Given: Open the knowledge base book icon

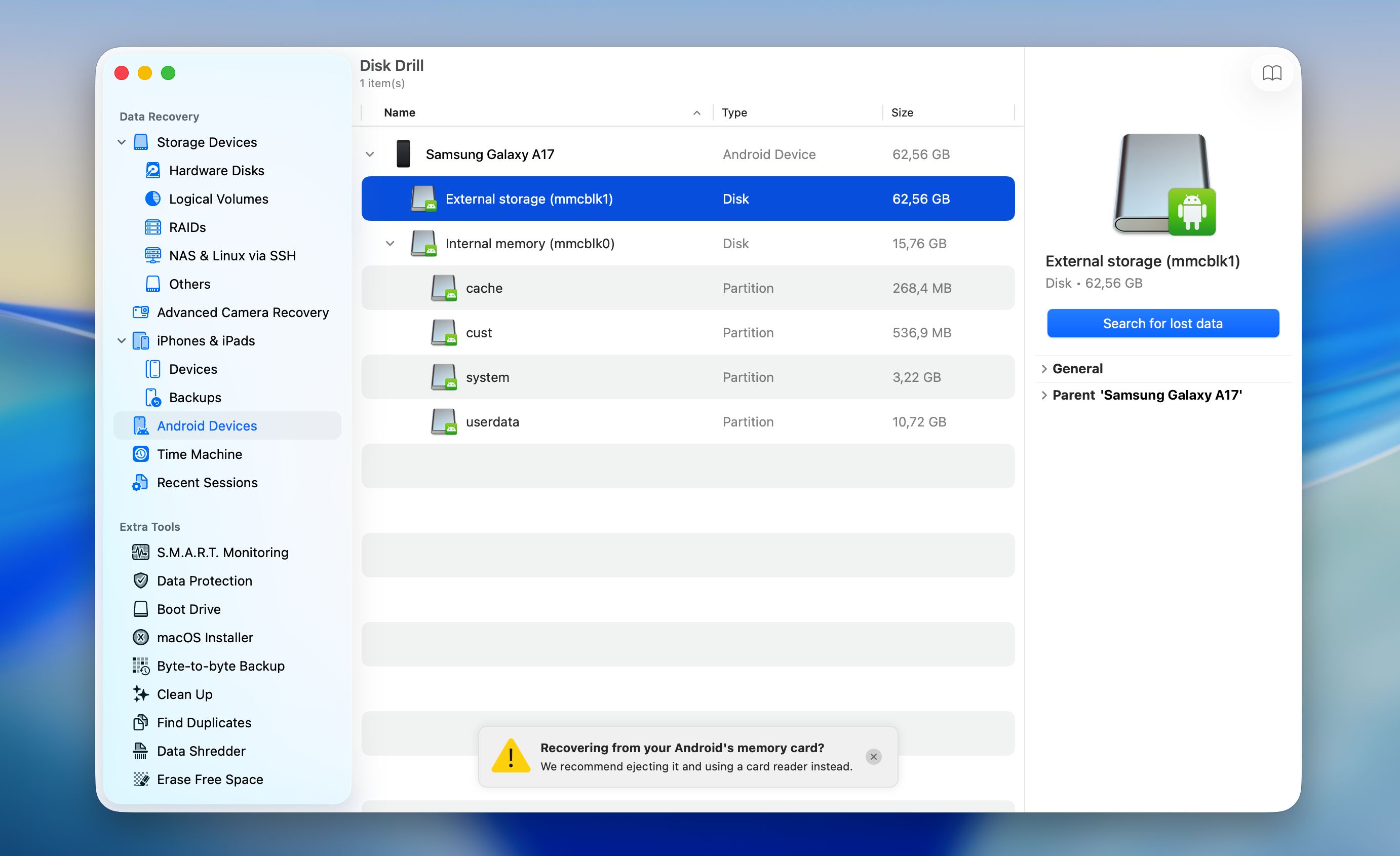Looking at the screenshot, I should [1272, 73].
